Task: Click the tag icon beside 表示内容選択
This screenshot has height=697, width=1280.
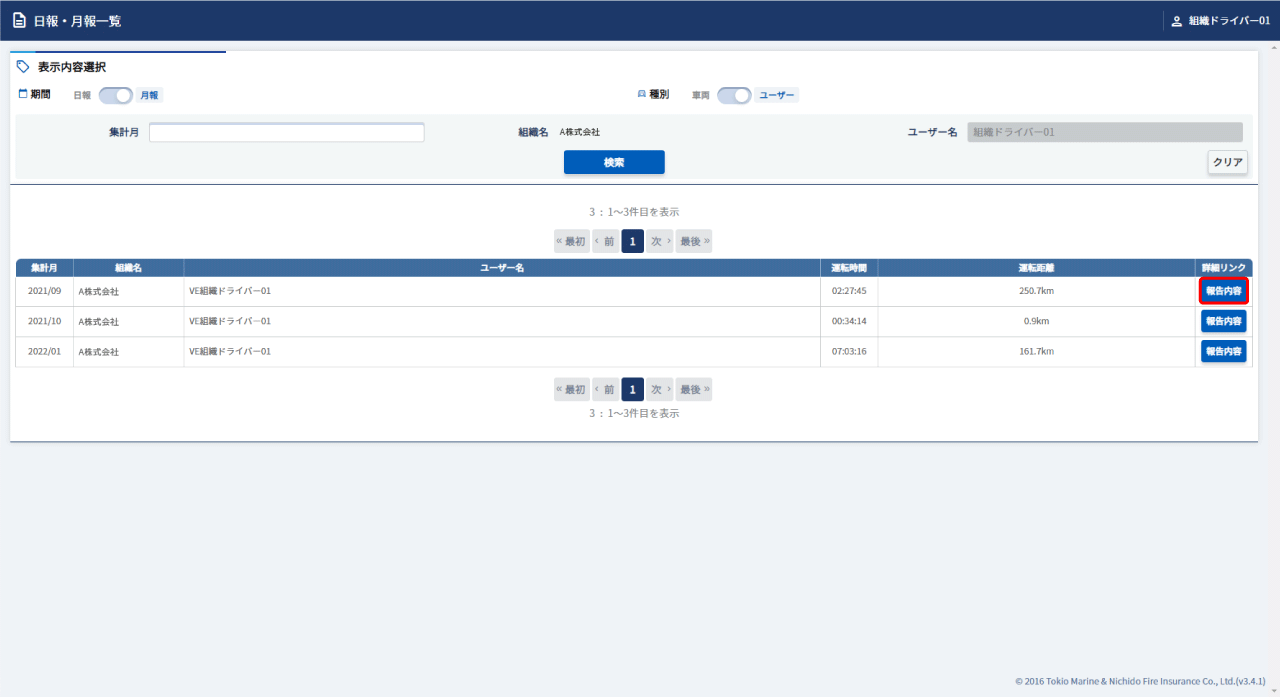Action: (24, 67)
